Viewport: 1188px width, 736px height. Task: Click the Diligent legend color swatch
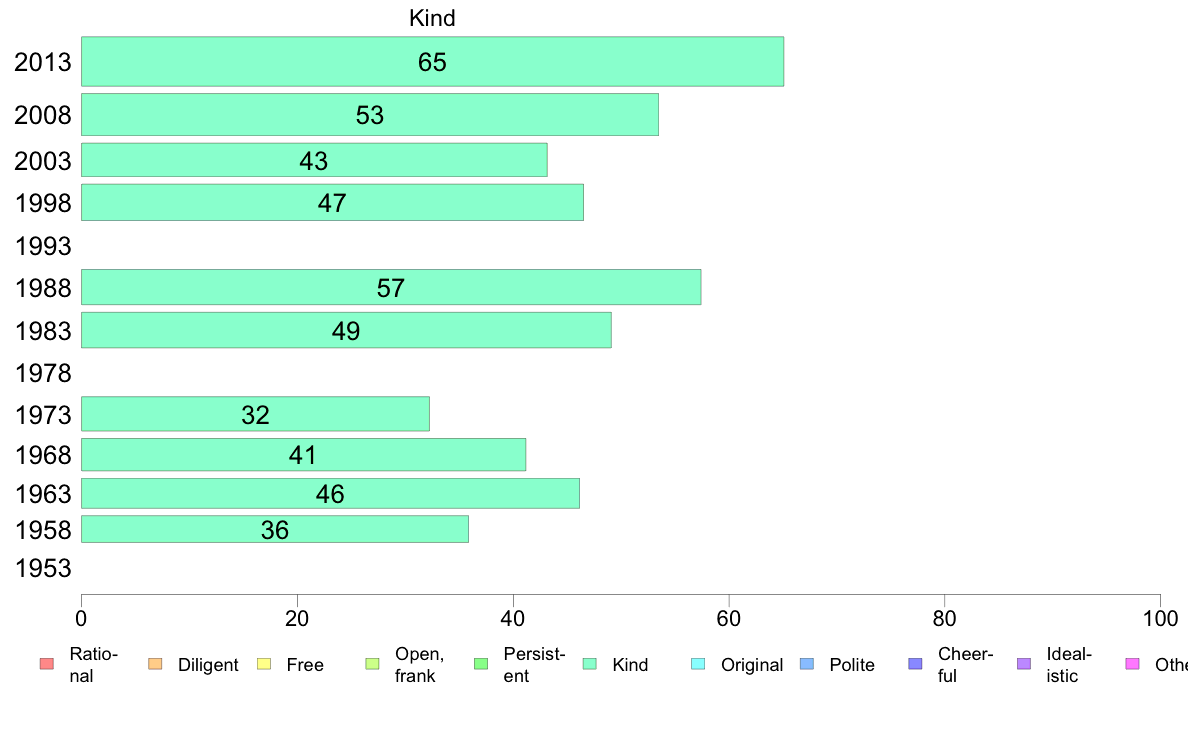(x=155, y=664)
